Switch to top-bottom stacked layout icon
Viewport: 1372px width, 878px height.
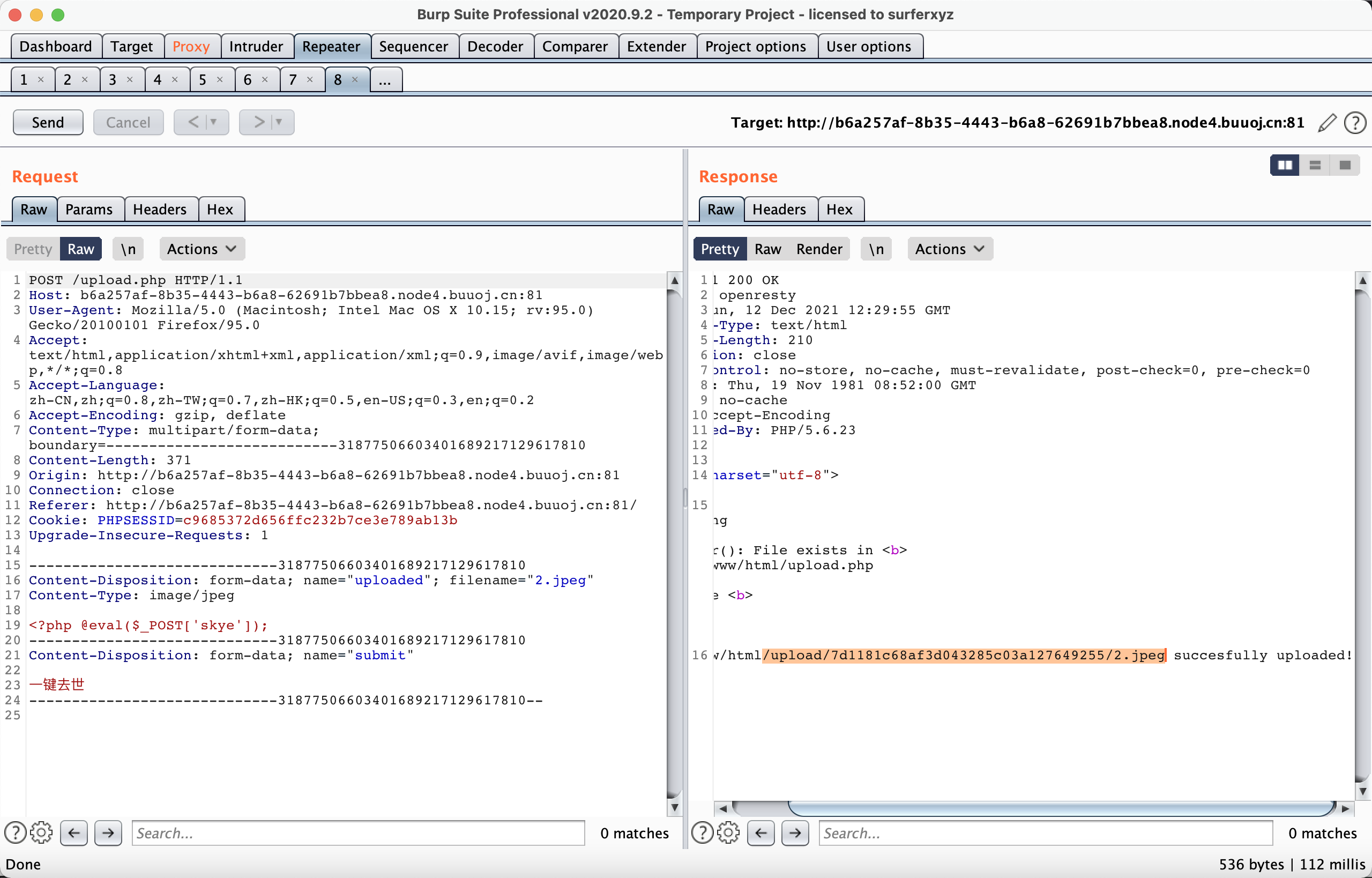(x=1315, y=165)
